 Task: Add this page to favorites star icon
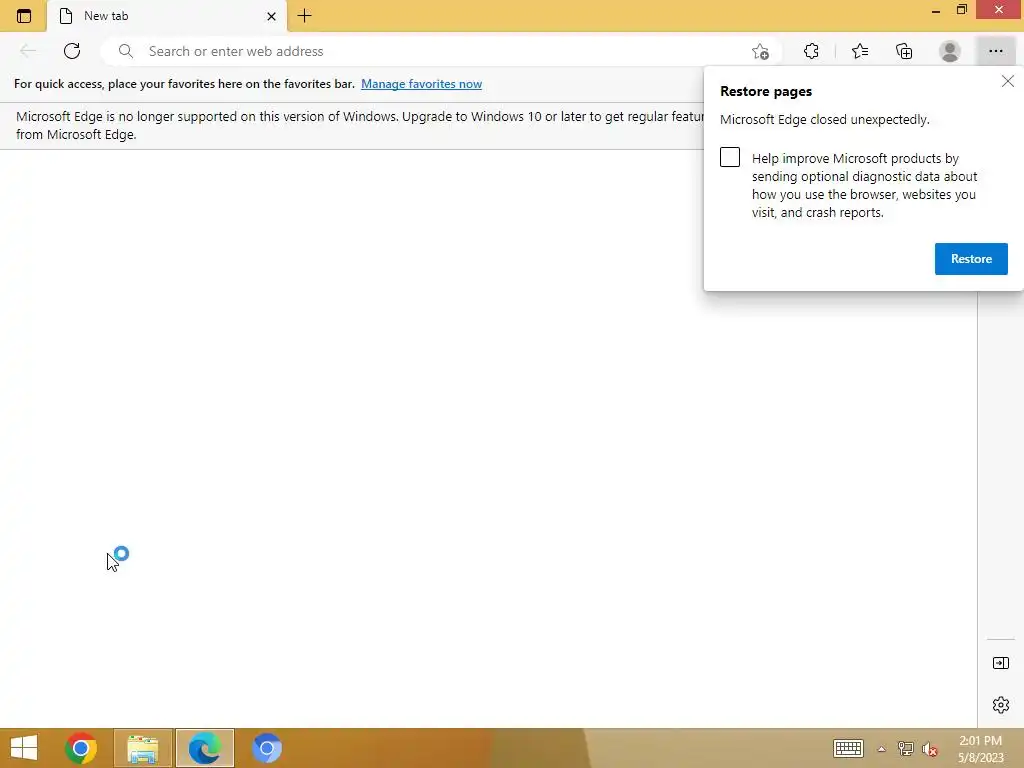(x=760, y=52)
